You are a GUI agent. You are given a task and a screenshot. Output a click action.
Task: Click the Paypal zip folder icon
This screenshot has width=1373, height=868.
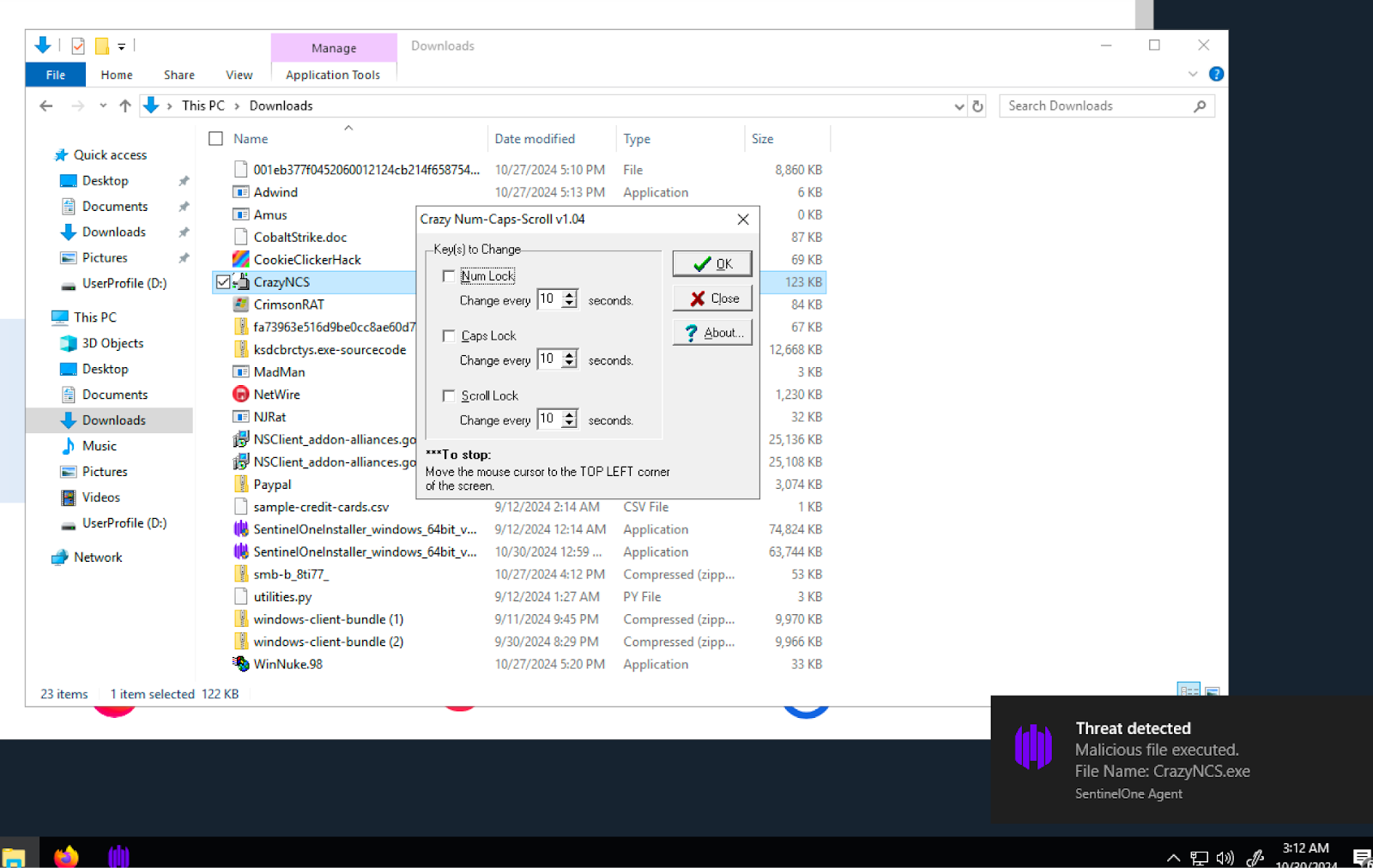point(241,485)
